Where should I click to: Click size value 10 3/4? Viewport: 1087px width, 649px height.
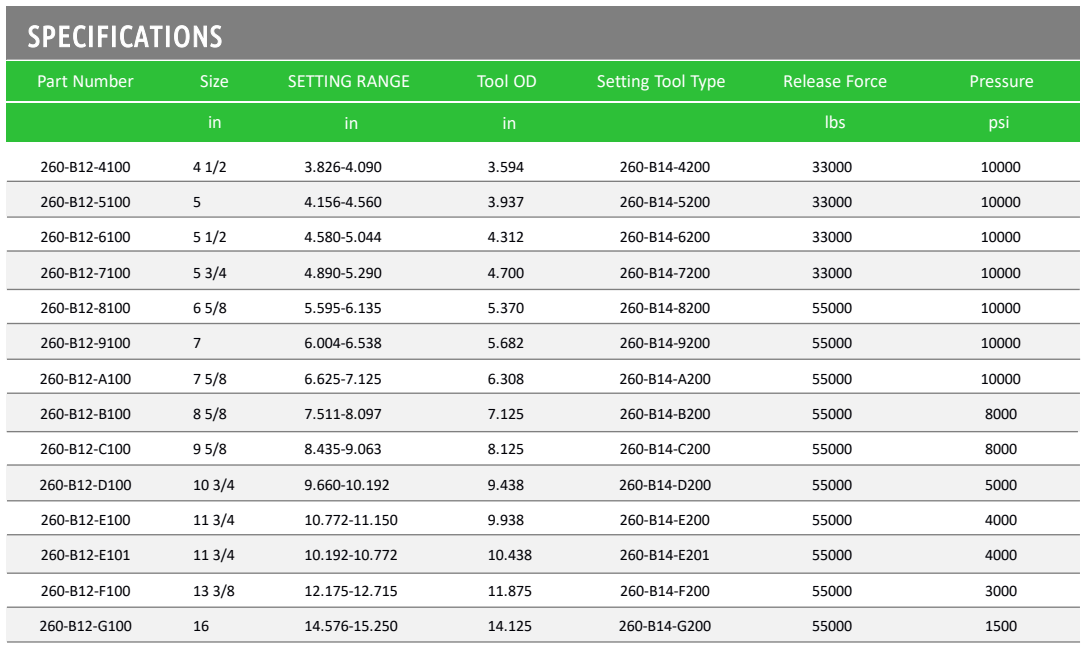pyautogui.click(x=214, y=485)
